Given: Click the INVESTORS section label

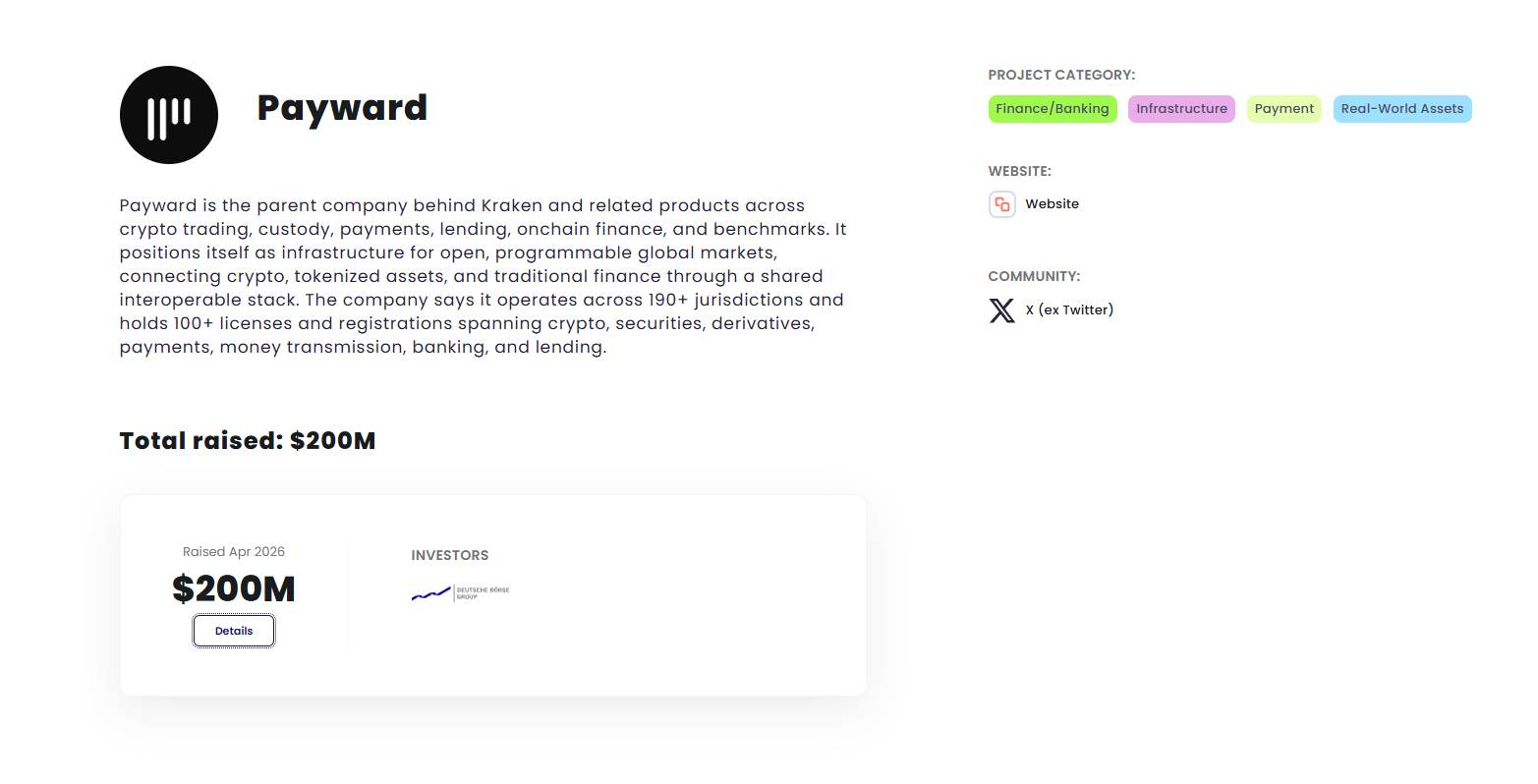Looking at the screenshot, I should 449,556.
